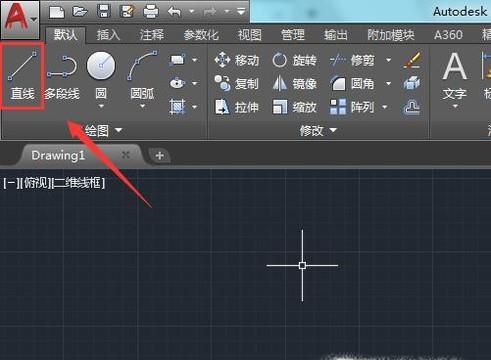This screenshot has height=360, width=491.
Task: Open the 修剪 trim dropdown arrow
Action: coord(389,60)
